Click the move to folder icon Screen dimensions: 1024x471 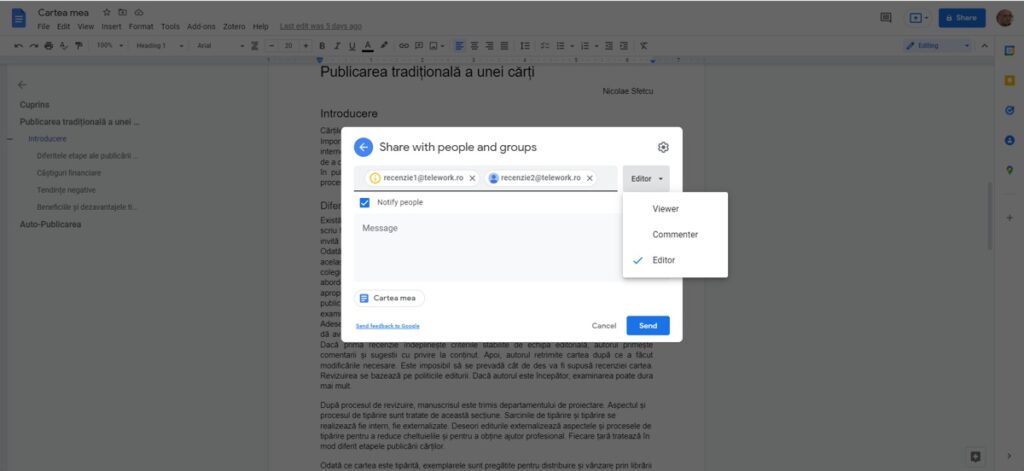[x=123, y=12]
